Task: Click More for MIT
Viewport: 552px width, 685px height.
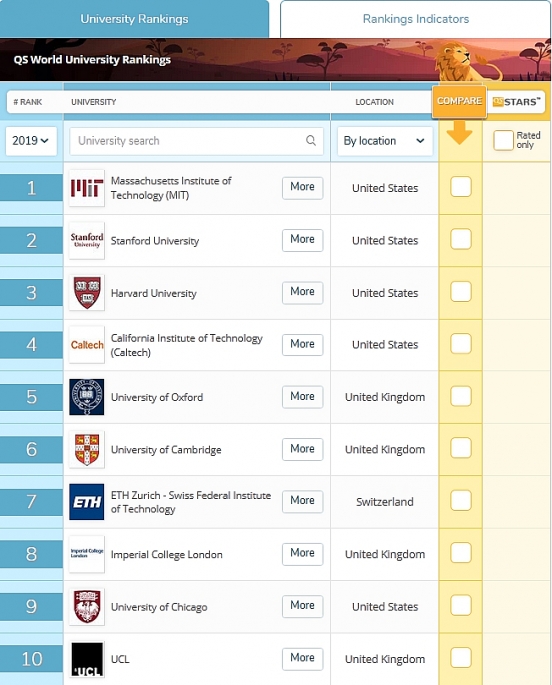Action: pyautogui.click(x=303, y=187)
